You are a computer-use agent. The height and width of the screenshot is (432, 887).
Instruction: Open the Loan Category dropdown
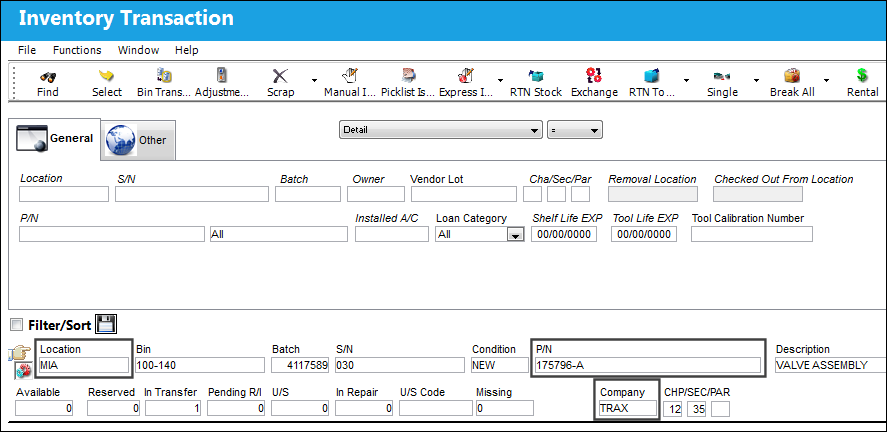pos(515,235)
